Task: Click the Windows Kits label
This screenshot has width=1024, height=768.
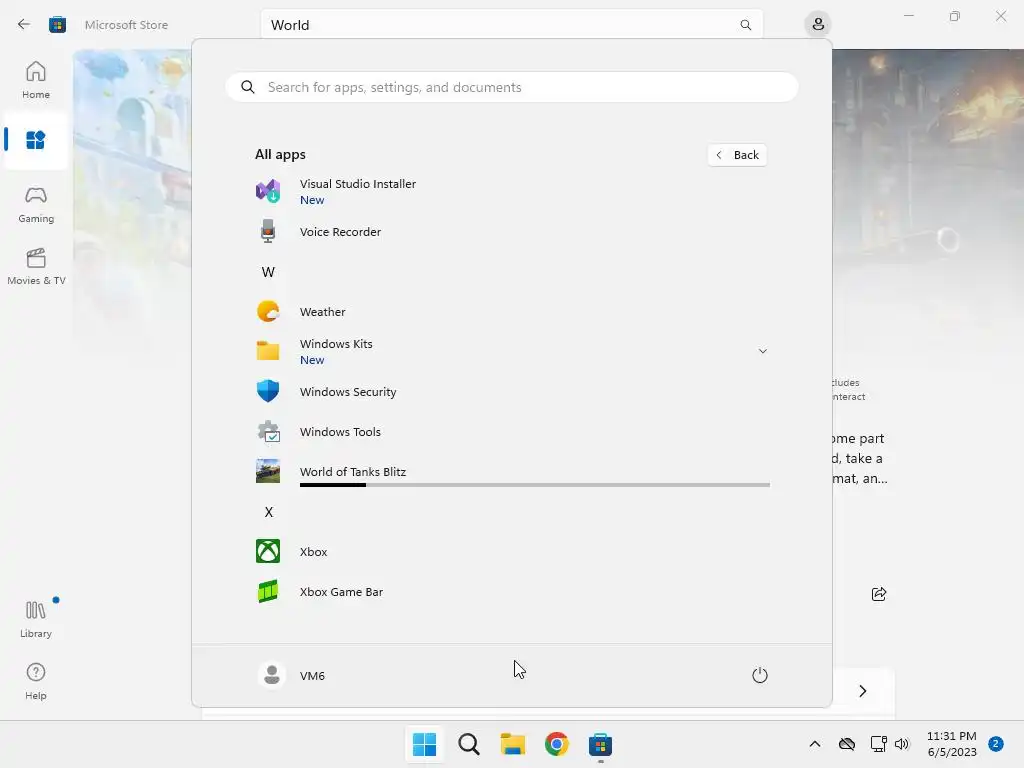Action: (x=336, y=344)
